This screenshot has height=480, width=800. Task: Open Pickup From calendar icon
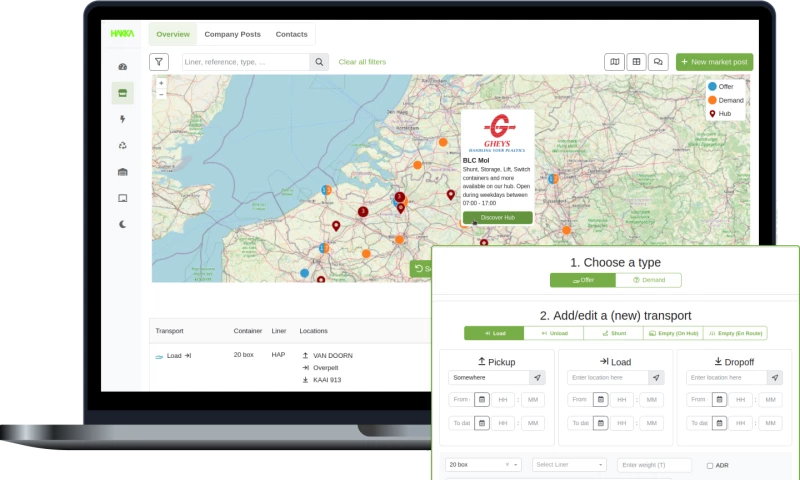coord(482,399)
